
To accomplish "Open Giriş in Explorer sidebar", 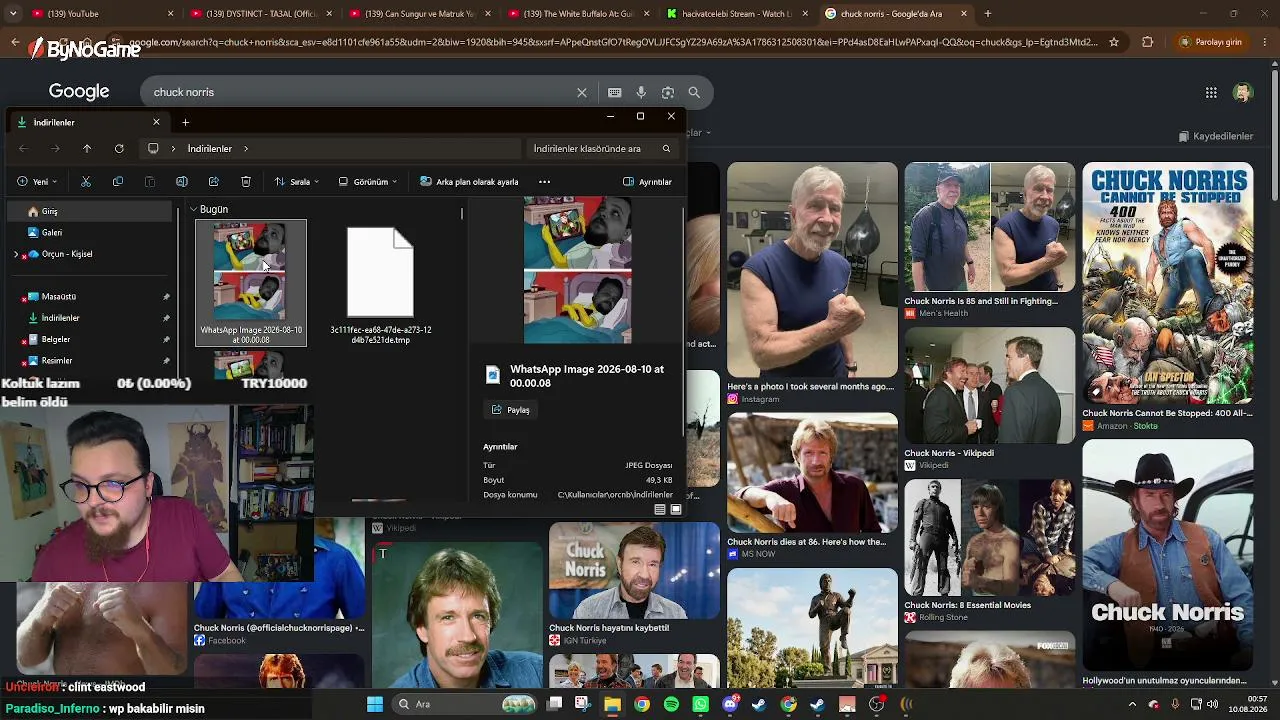I will point(90,212).
